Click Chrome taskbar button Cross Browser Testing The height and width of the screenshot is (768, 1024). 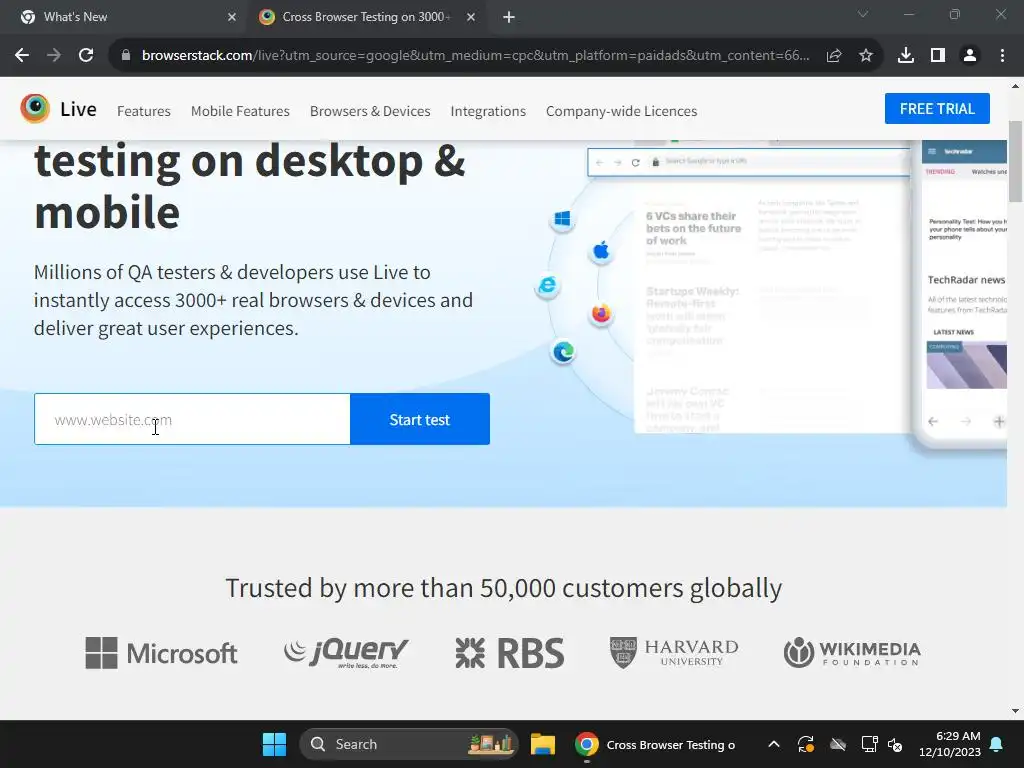click(x=655, y=744)
